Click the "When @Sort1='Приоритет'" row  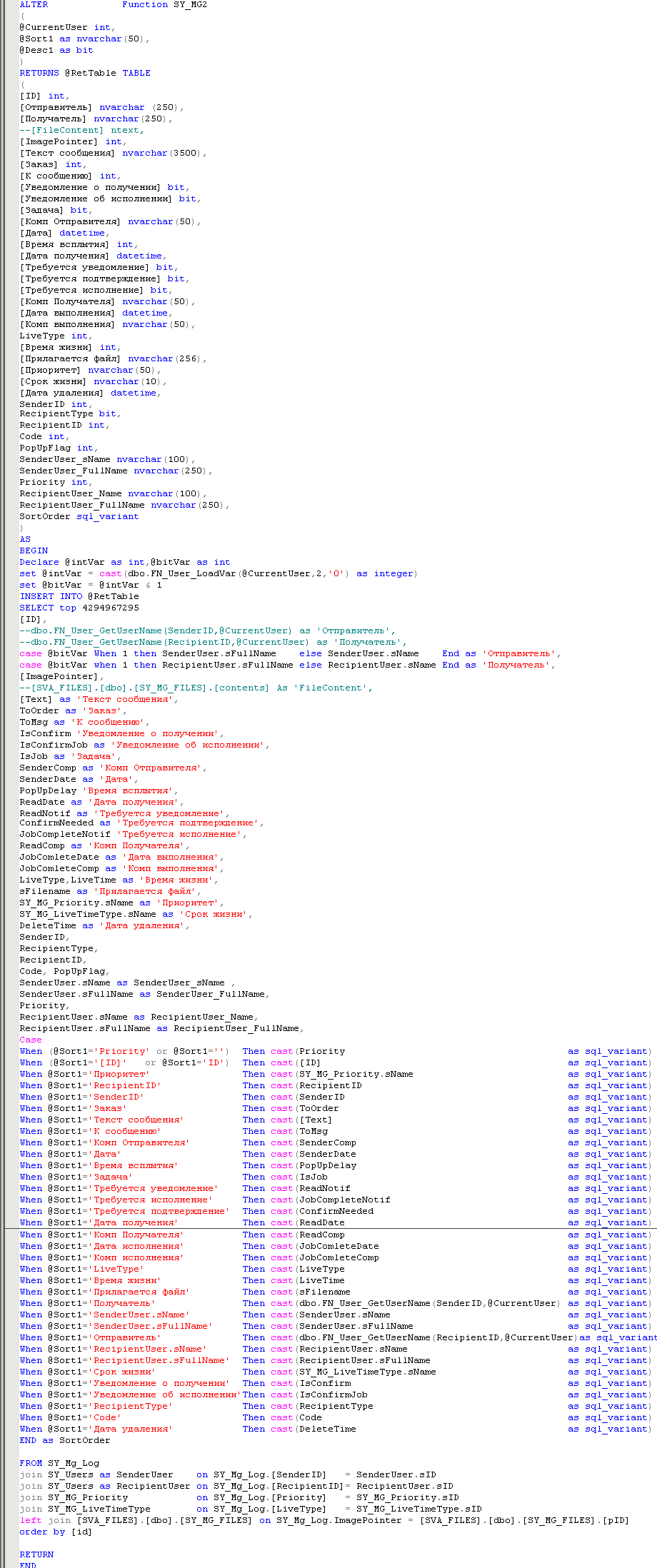[336, 1074]
